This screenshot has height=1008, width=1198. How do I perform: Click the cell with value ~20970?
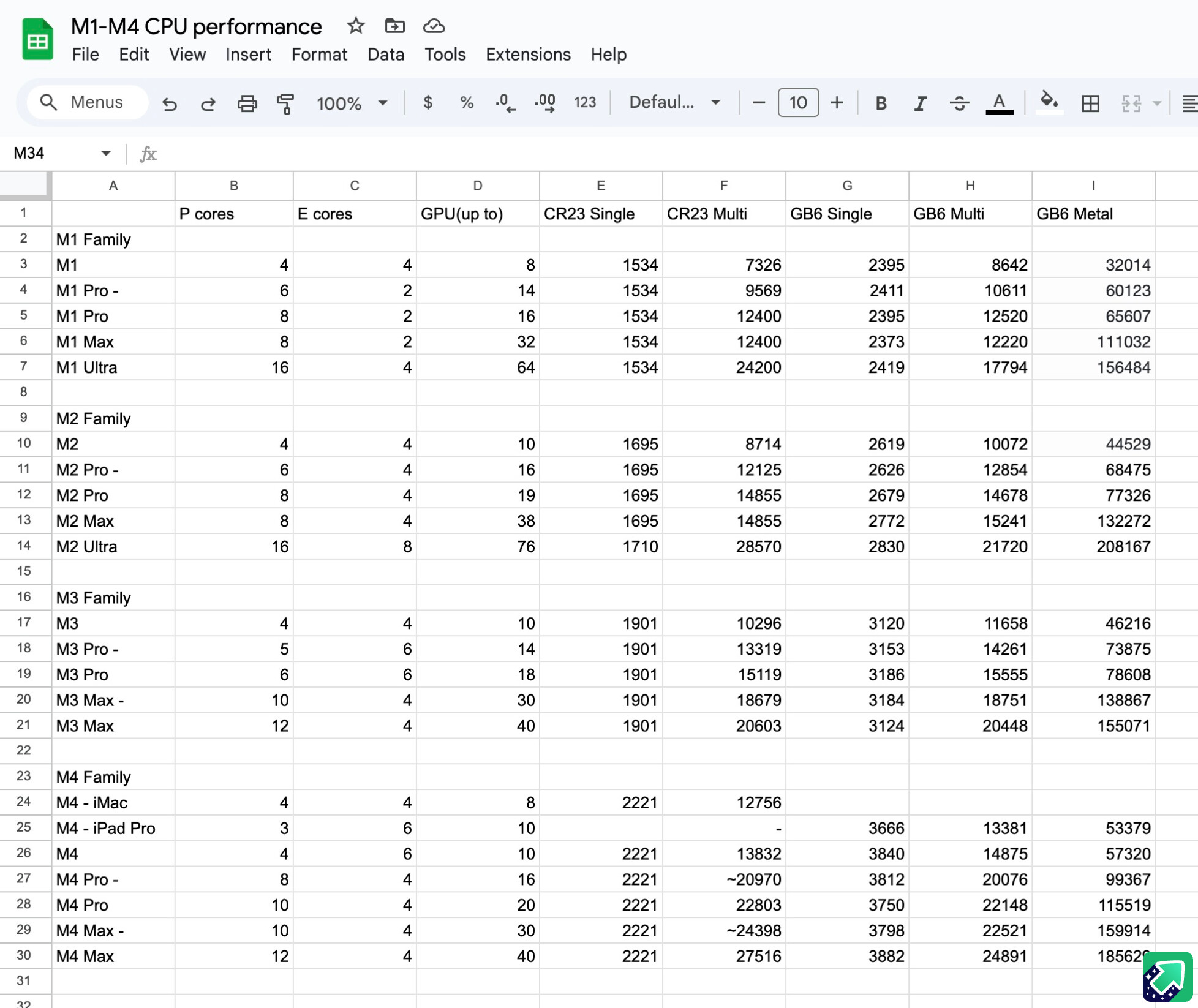point(723,879)
